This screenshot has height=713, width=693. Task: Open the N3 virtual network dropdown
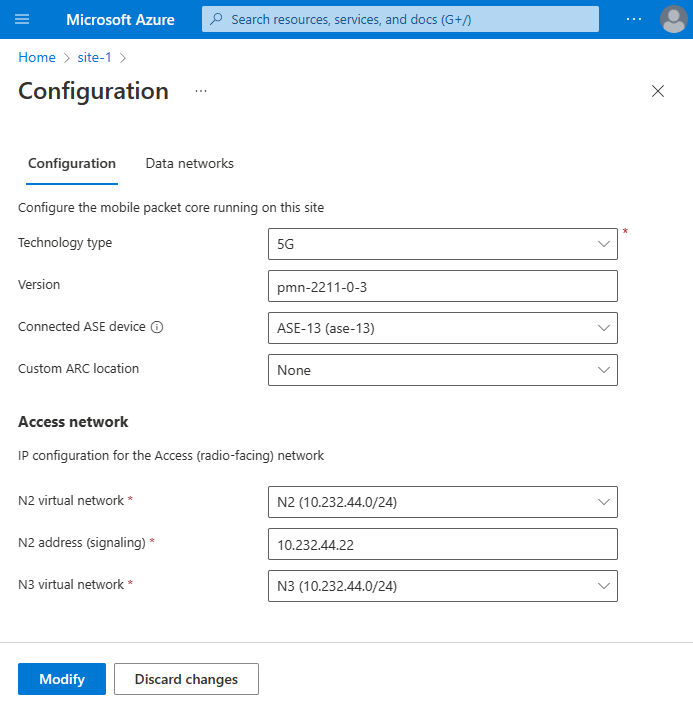pyautogui.click(x=442, y=586)
